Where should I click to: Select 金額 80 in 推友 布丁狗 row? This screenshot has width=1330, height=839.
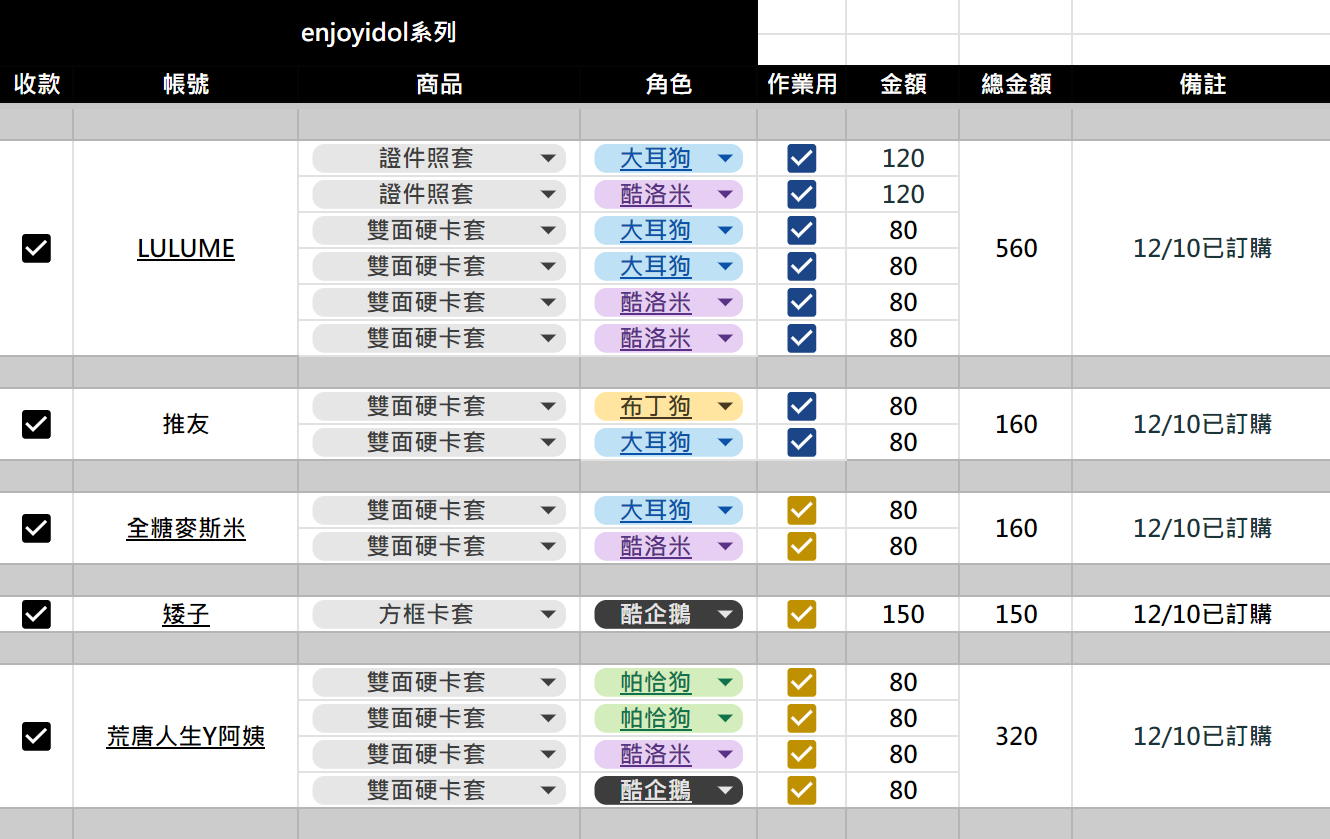pyautogui.click(x=903, y=406)
